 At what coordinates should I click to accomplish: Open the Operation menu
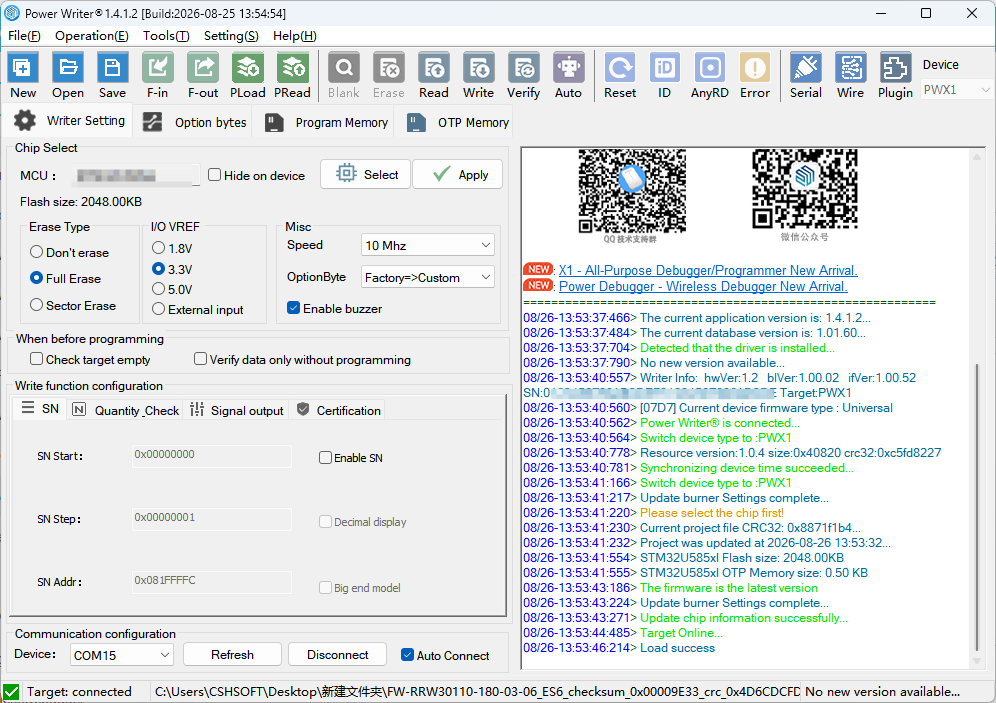pos(91,36)
